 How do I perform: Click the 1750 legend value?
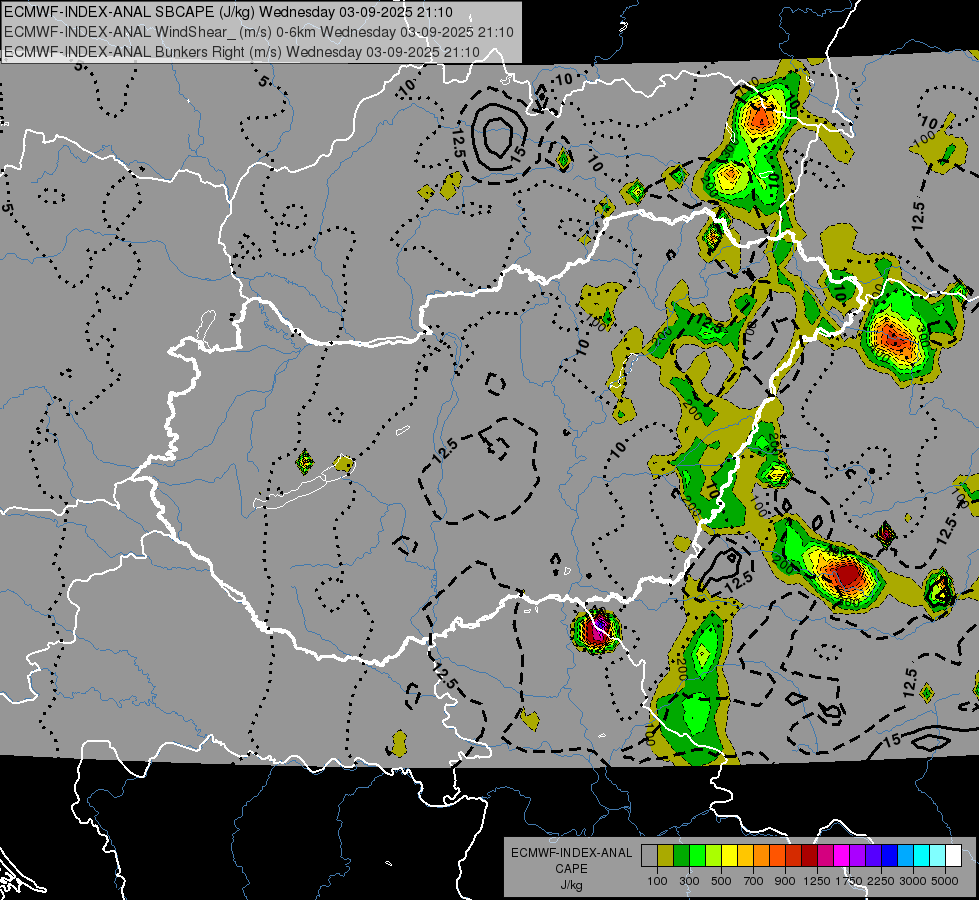click(849, 881)
